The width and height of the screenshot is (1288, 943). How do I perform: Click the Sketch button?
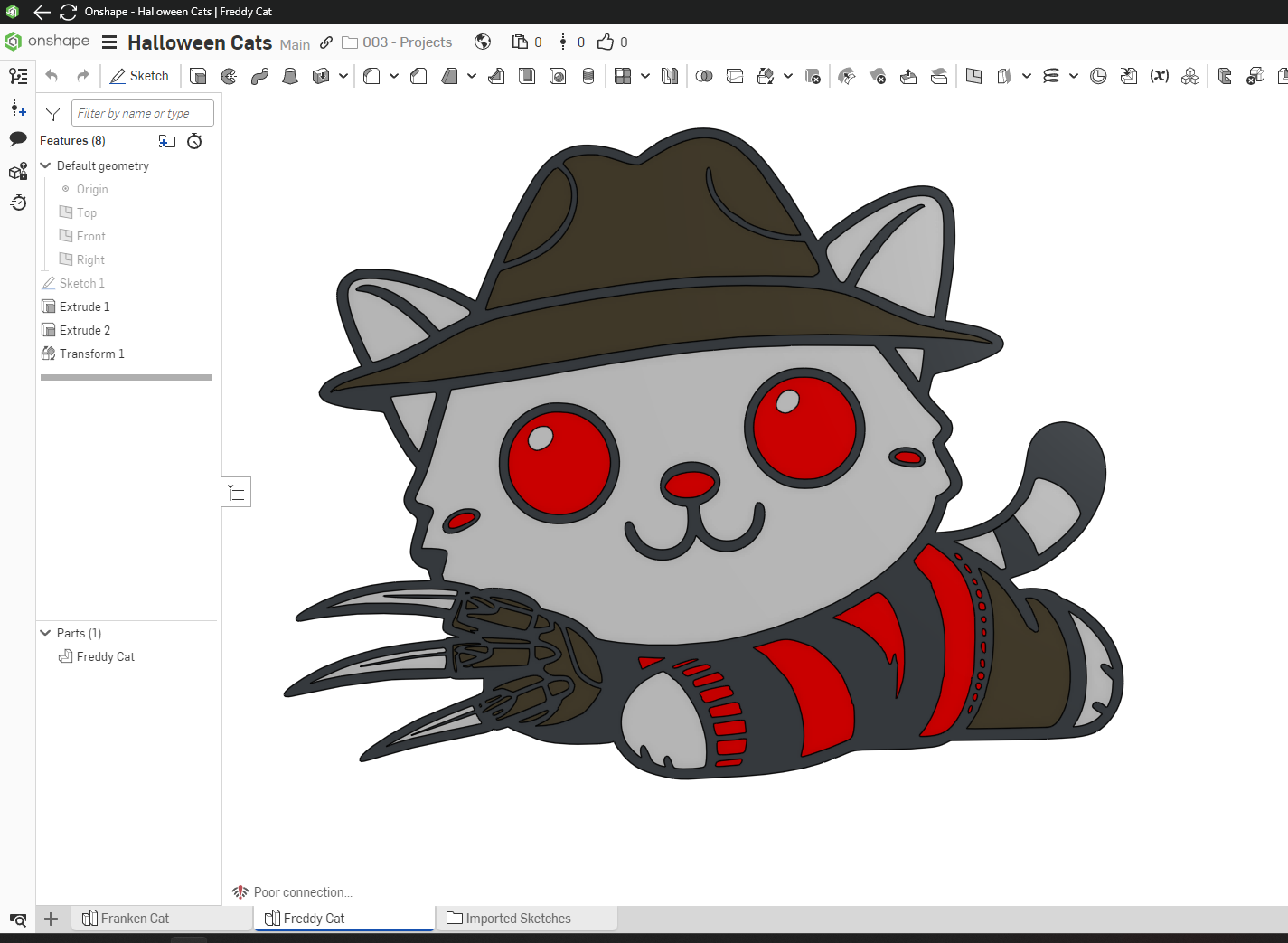point(139,76)
